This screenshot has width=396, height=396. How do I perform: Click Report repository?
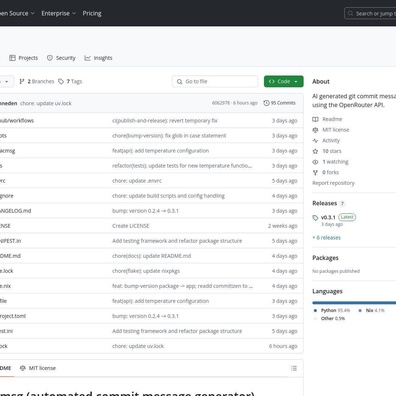coord(333,183)
